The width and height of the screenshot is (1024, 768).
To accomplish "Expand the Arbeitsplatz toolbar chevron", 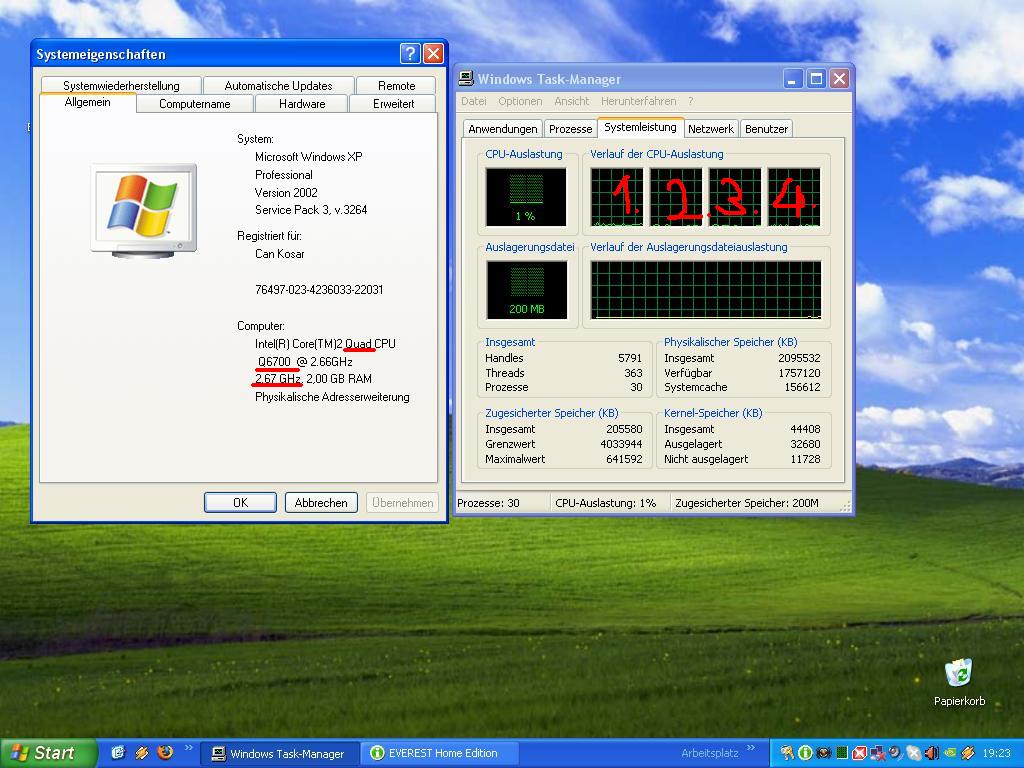I will [750, 748].
